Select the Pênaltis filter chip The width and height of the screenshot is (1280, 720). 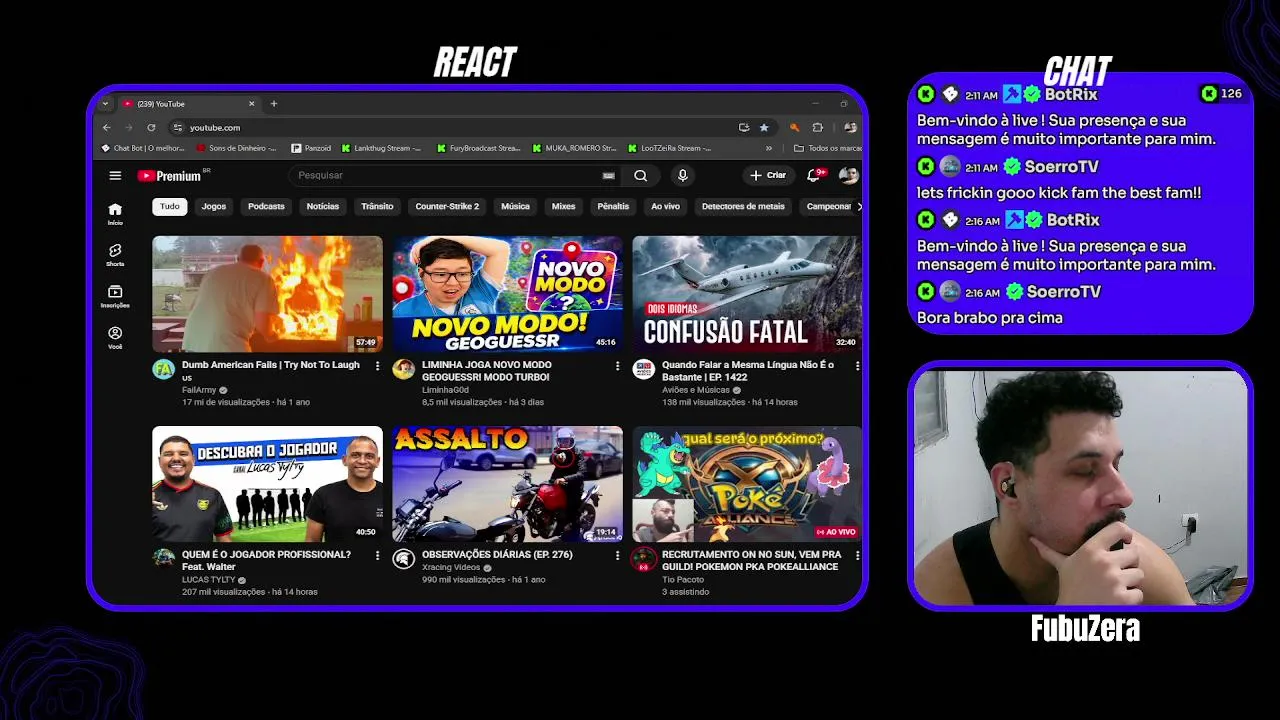pos(613,206)
